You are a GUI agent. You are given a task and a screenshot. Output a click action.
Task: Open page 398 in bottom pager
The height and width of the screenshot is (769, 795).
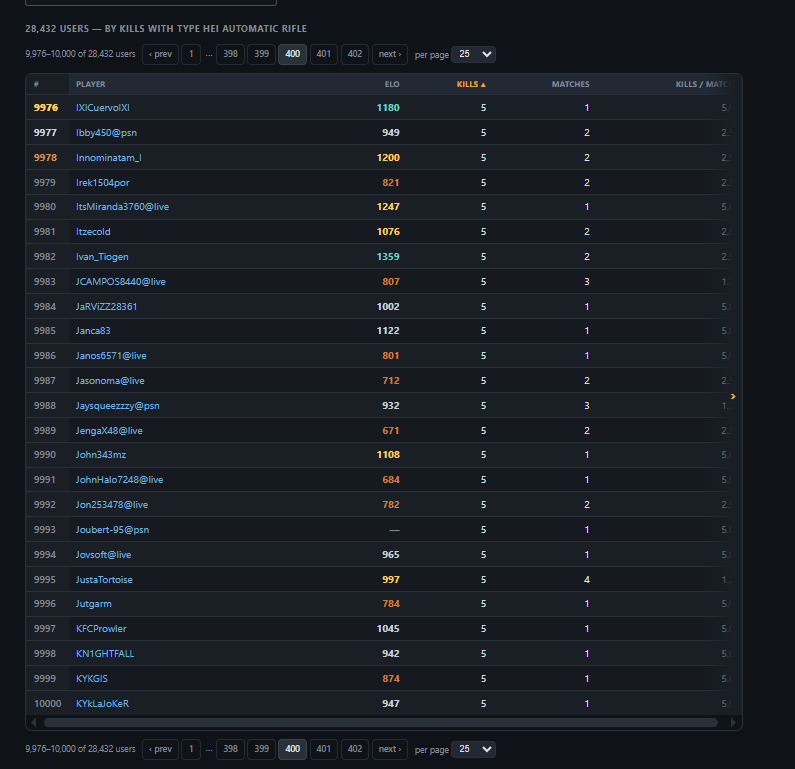click(230, 749)
